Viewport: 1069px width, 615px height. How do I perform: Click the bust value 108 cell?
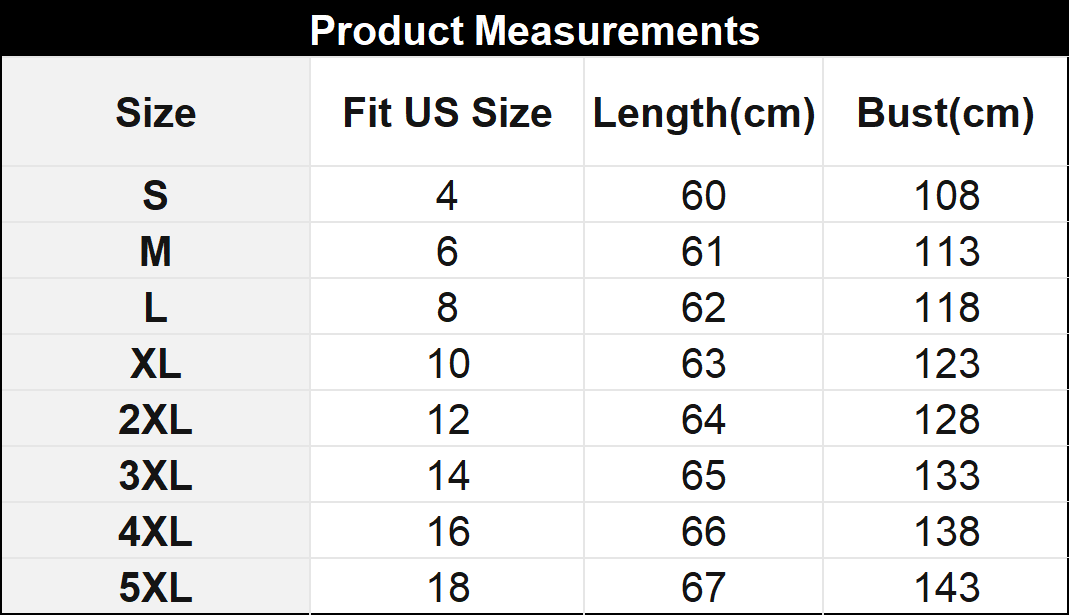(947, 196)
